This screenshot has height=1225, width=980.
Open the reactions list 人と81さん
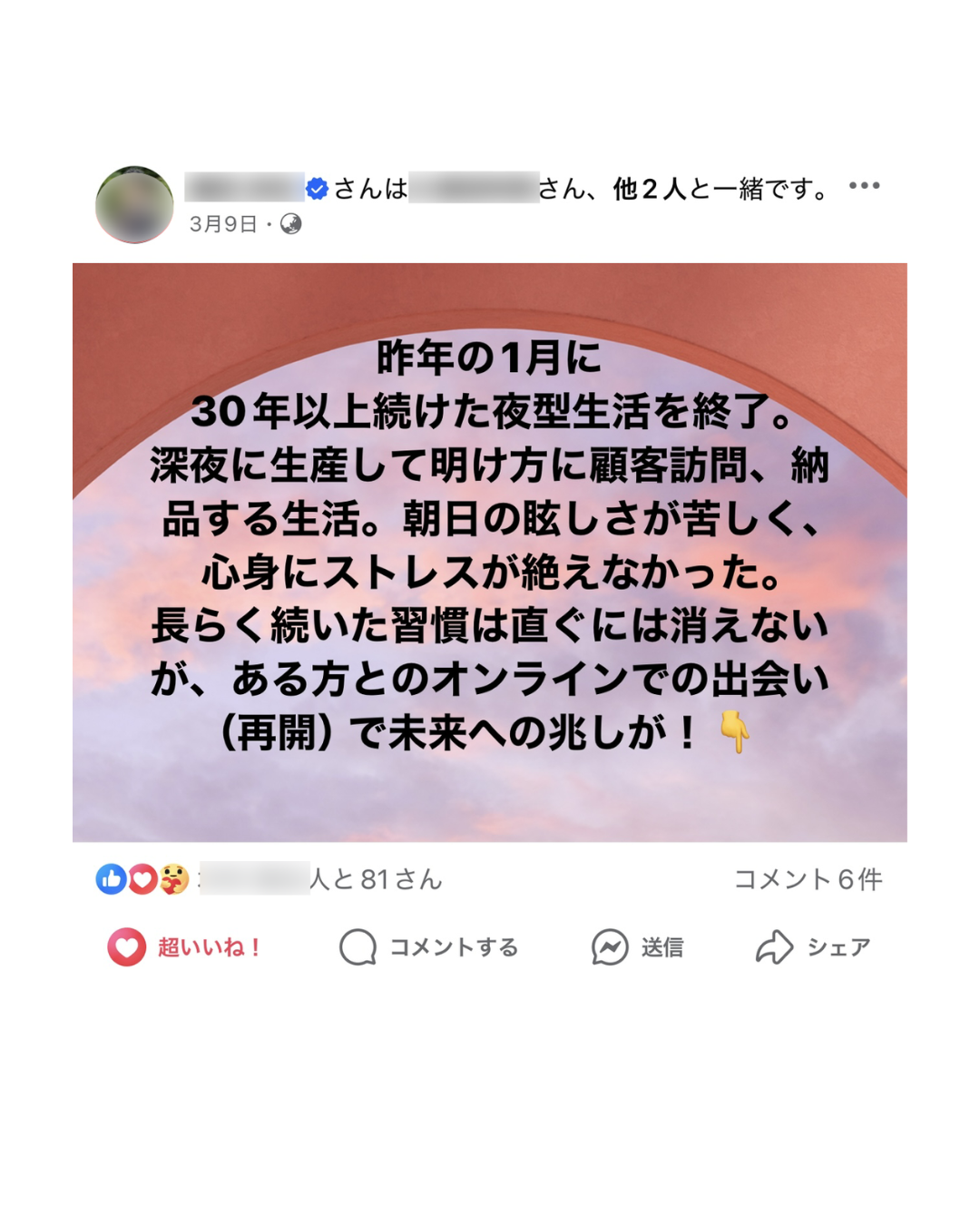click(x=376, y=878)
